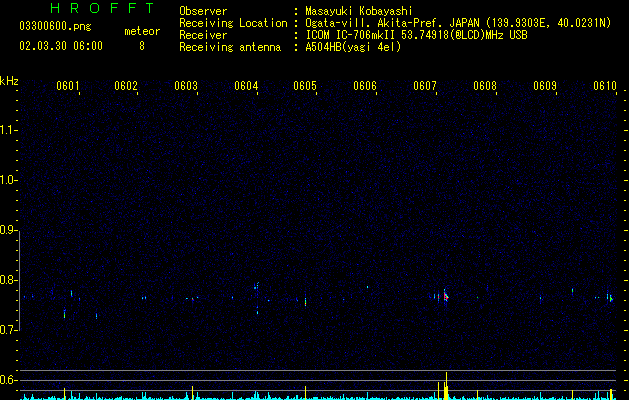Screen dimensions: 629x400
Task: Click the 0605 time marker
Action: 305,86
